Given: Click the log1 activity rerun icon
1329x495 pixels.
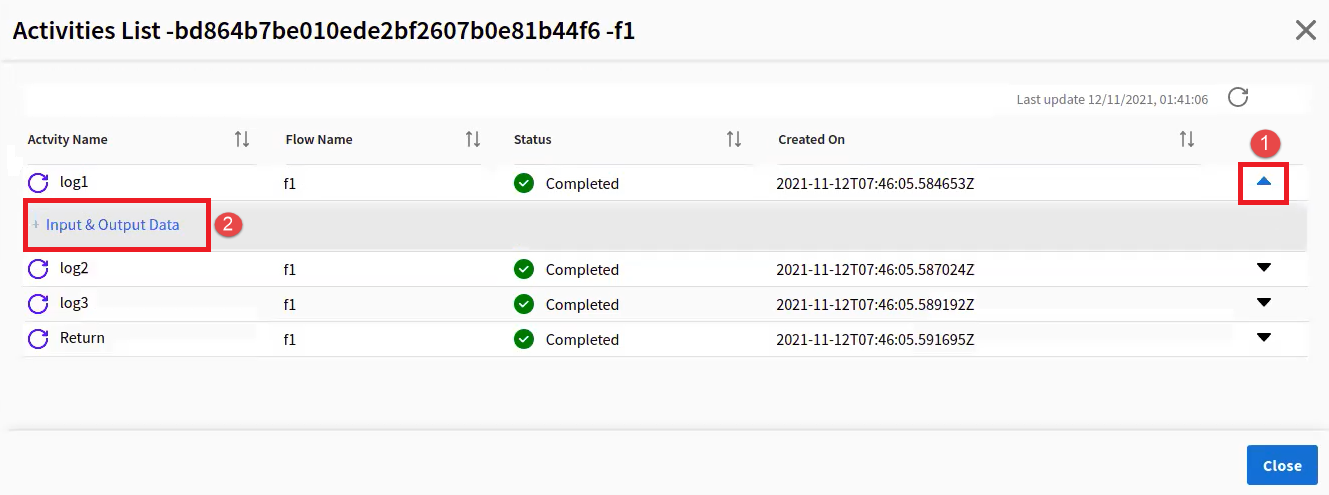Looking at the screenshot, I should click(x=38, y=183).
